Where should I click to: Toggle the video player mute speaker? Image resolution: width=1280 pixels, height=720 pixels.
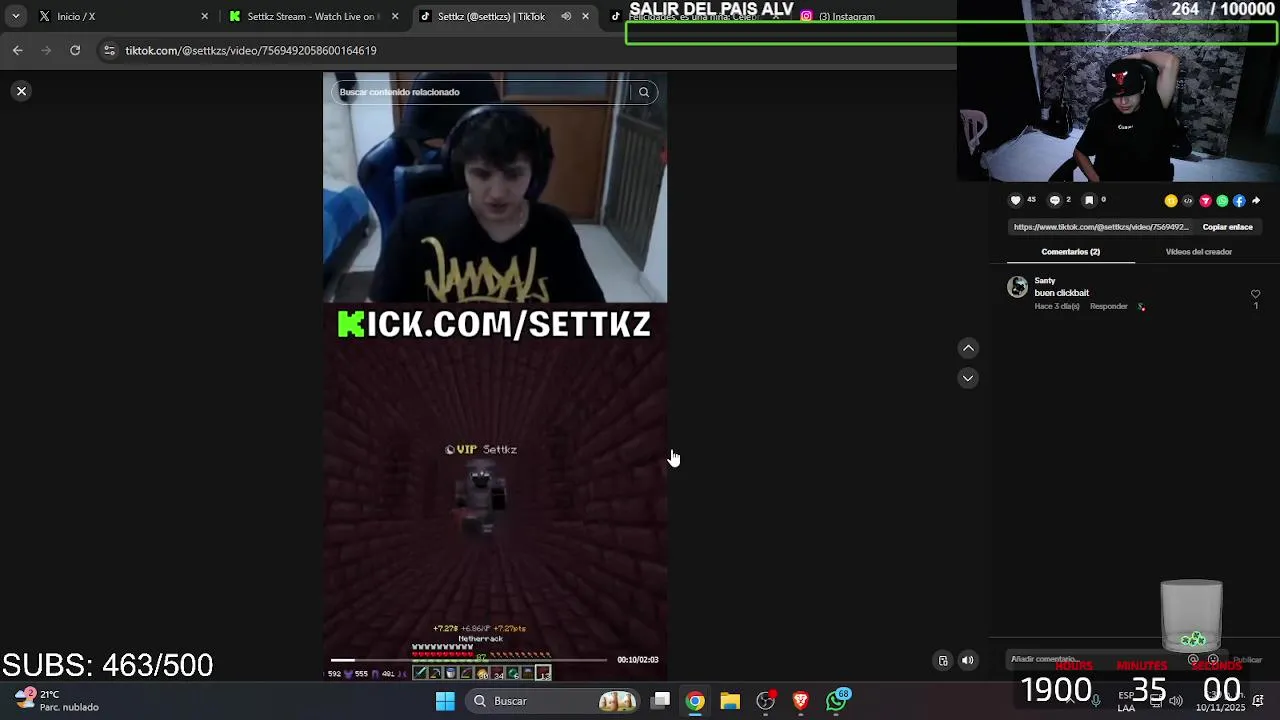click(968, 660)
